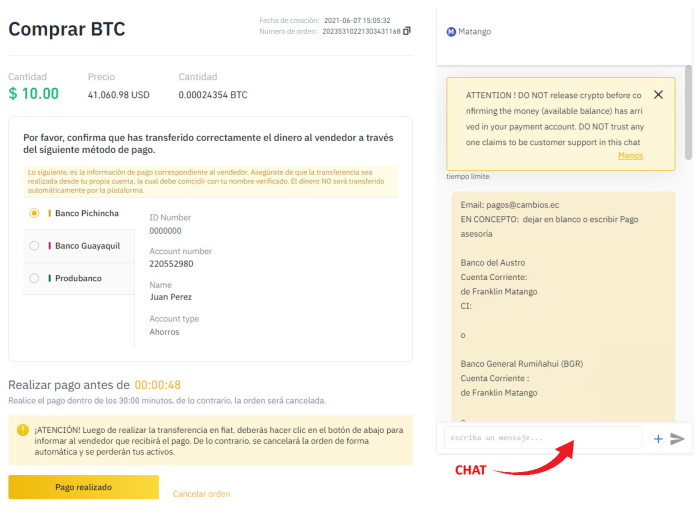
Task: Click the order number 20235310221303431168
Action: (x=362, y=31)
